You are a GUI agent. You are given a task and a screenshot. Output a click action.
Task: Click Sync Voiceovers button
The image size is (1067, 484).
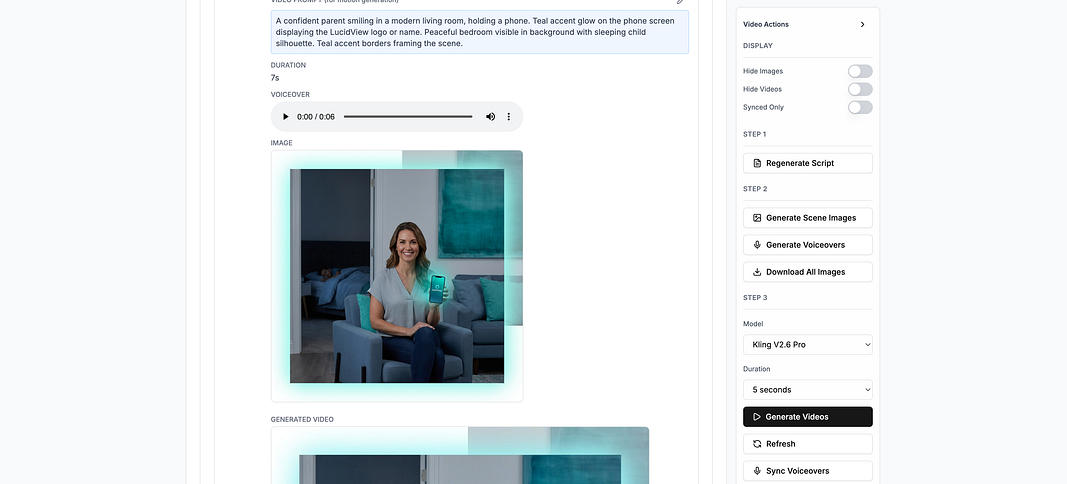(808, 471)
